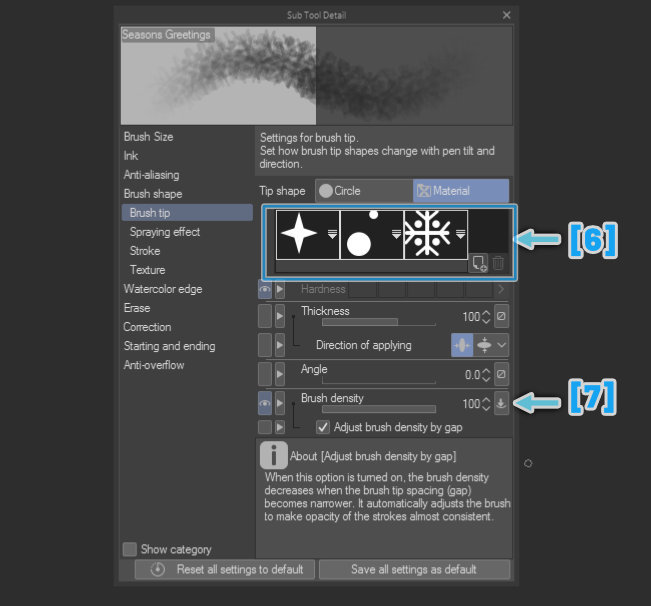The height and width of the screenshot is (606, 651).
Task: Toggle the Direction of applying visibility box
Action: point(265,345)
